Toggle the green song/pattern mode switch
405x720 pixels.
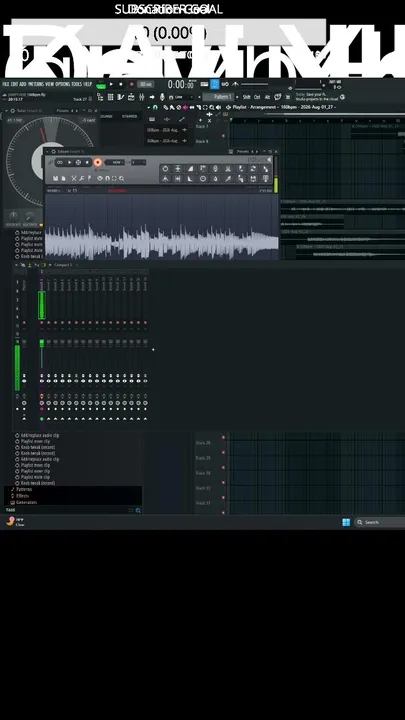coord(101,85)
